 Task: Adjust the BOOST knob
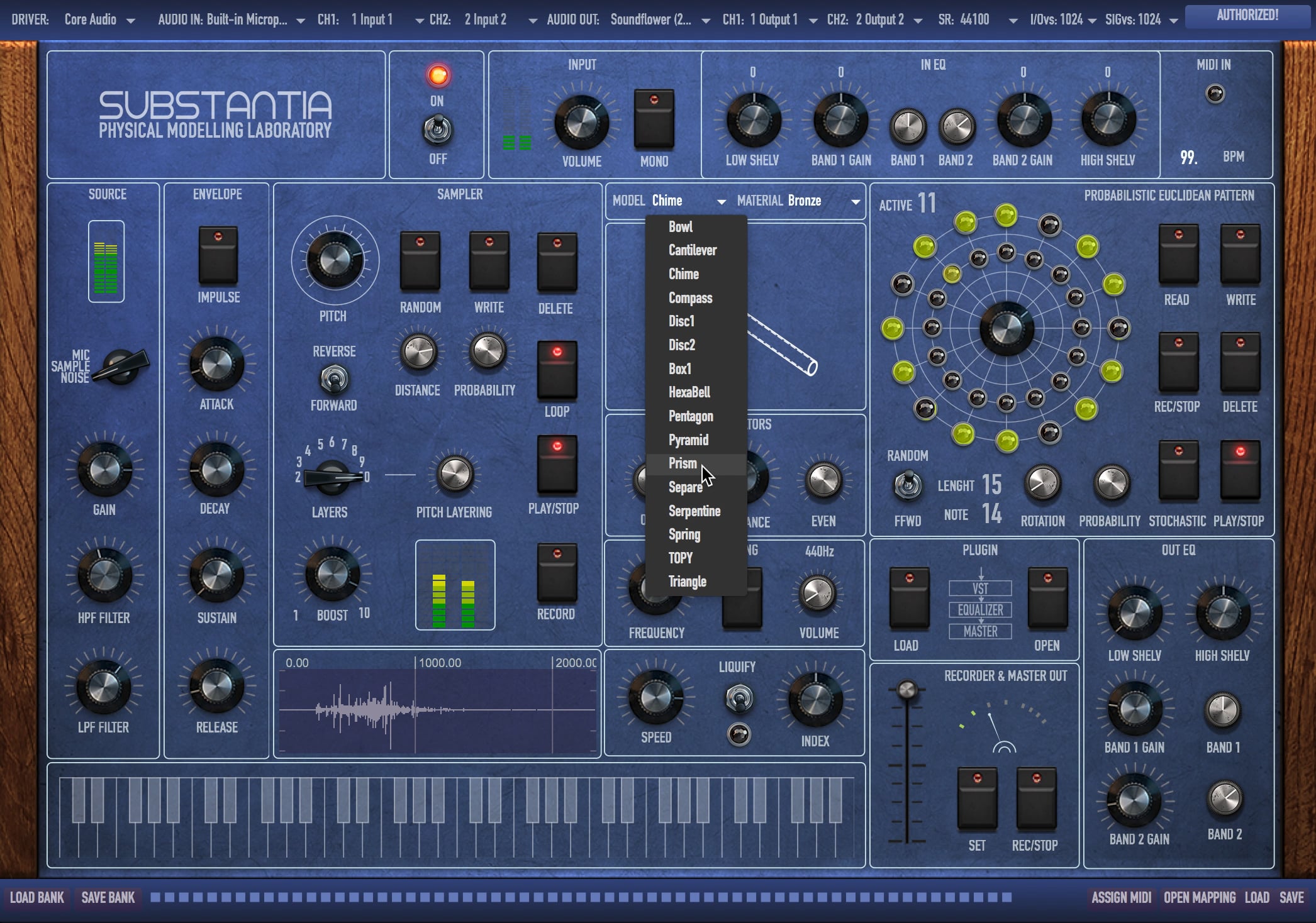[x=332, y=573]
